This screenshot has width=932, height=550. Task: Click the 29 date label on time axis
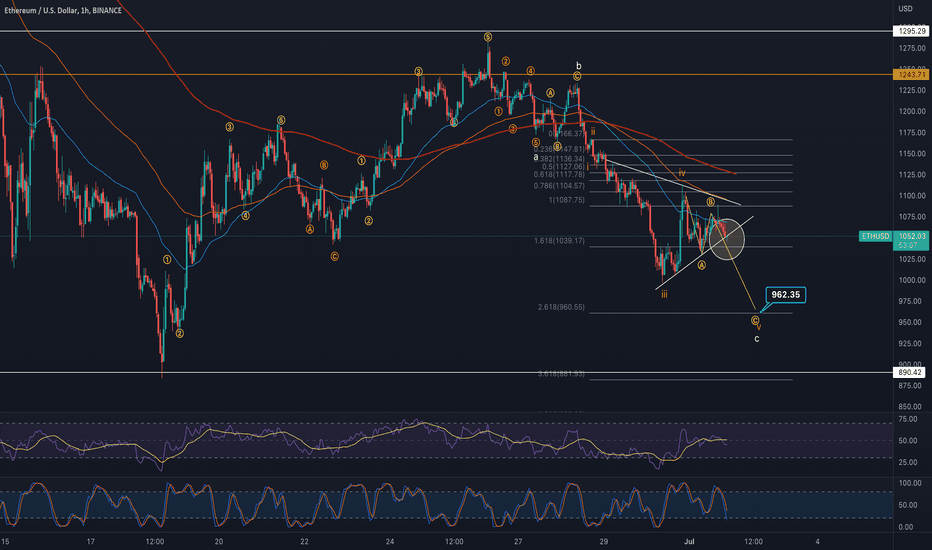[604, 541]
